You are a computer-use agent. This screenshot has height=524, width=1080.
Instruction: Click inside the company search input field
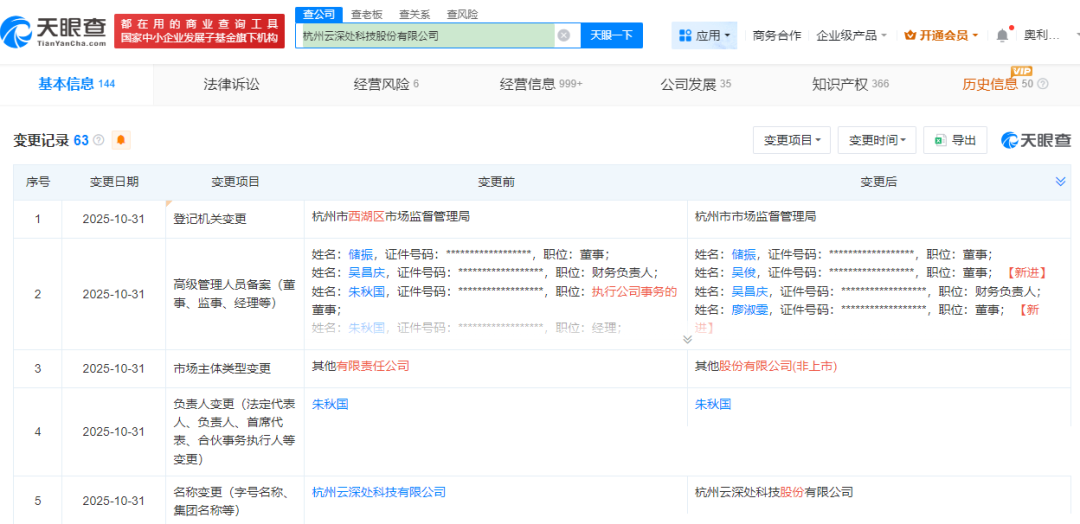tap(425, 35)
